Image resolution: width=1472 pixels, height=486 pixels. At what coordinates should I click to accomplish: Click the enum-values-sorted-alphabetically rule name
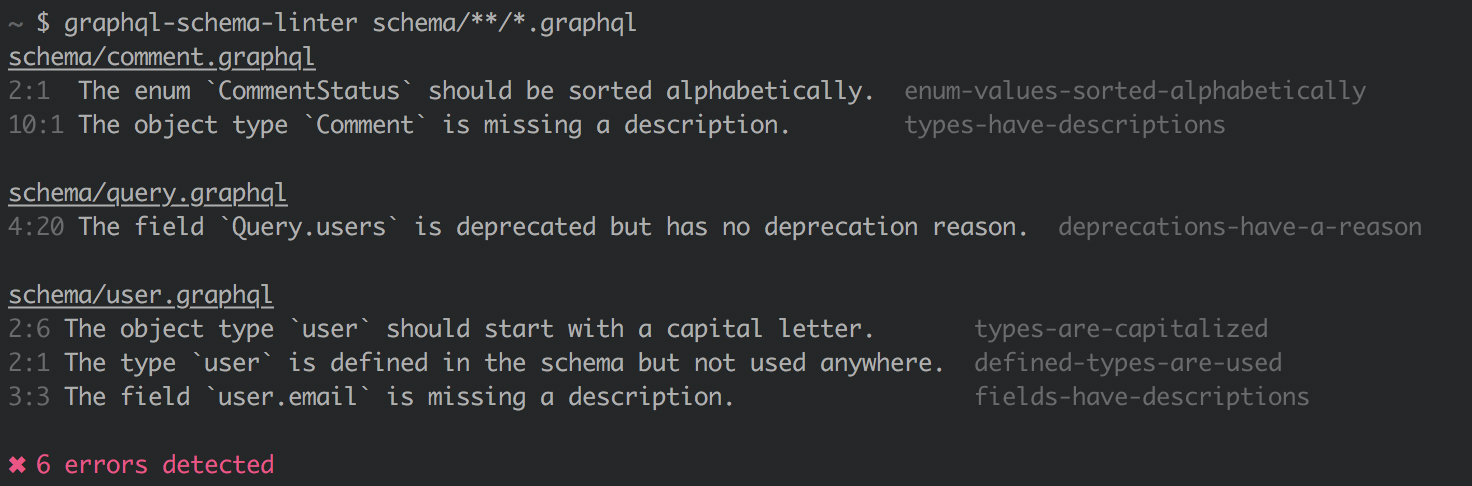coord(1135,91)
